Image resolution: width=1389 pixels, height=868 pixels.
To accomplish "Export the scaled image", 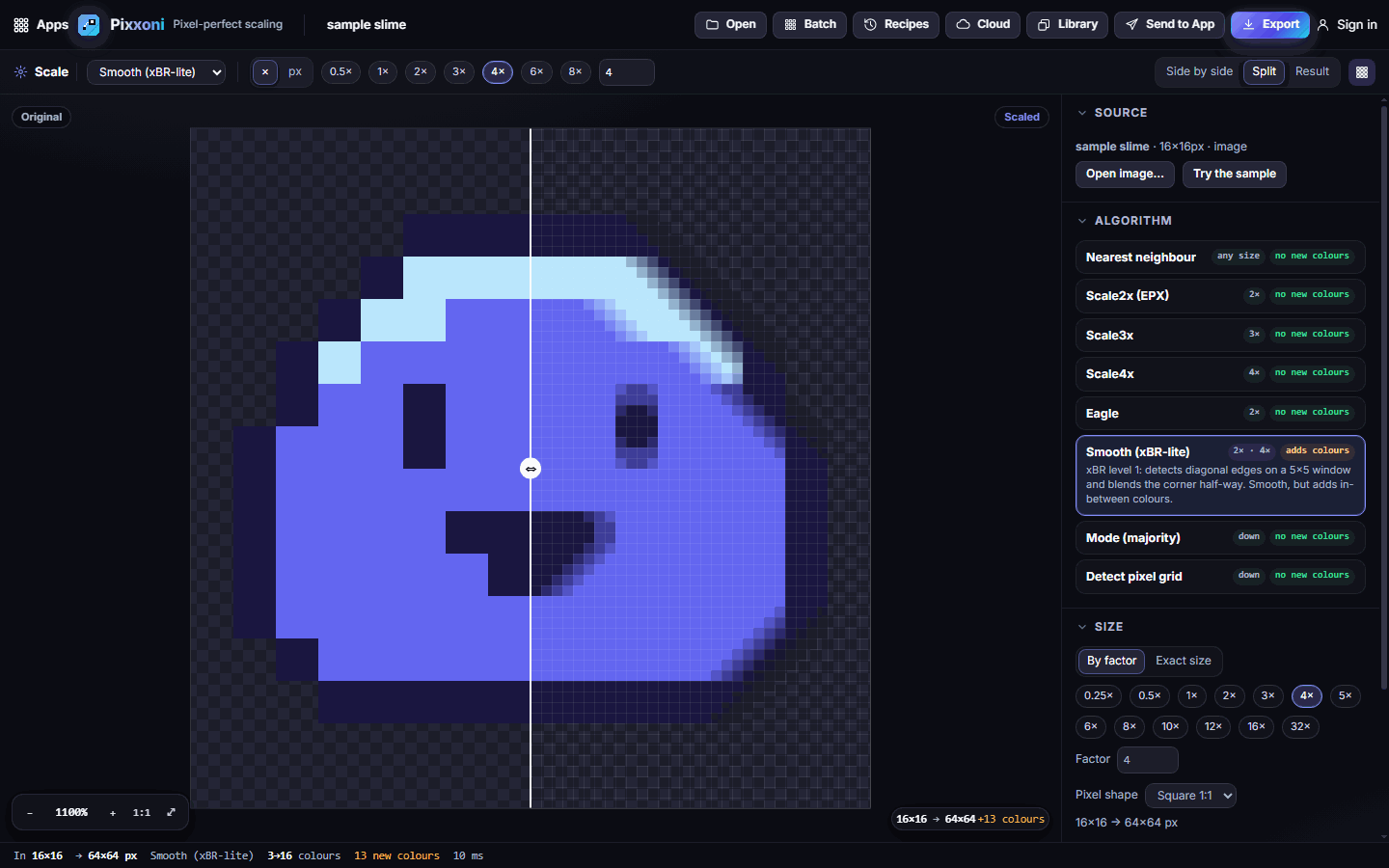I will click(1270, 24).
